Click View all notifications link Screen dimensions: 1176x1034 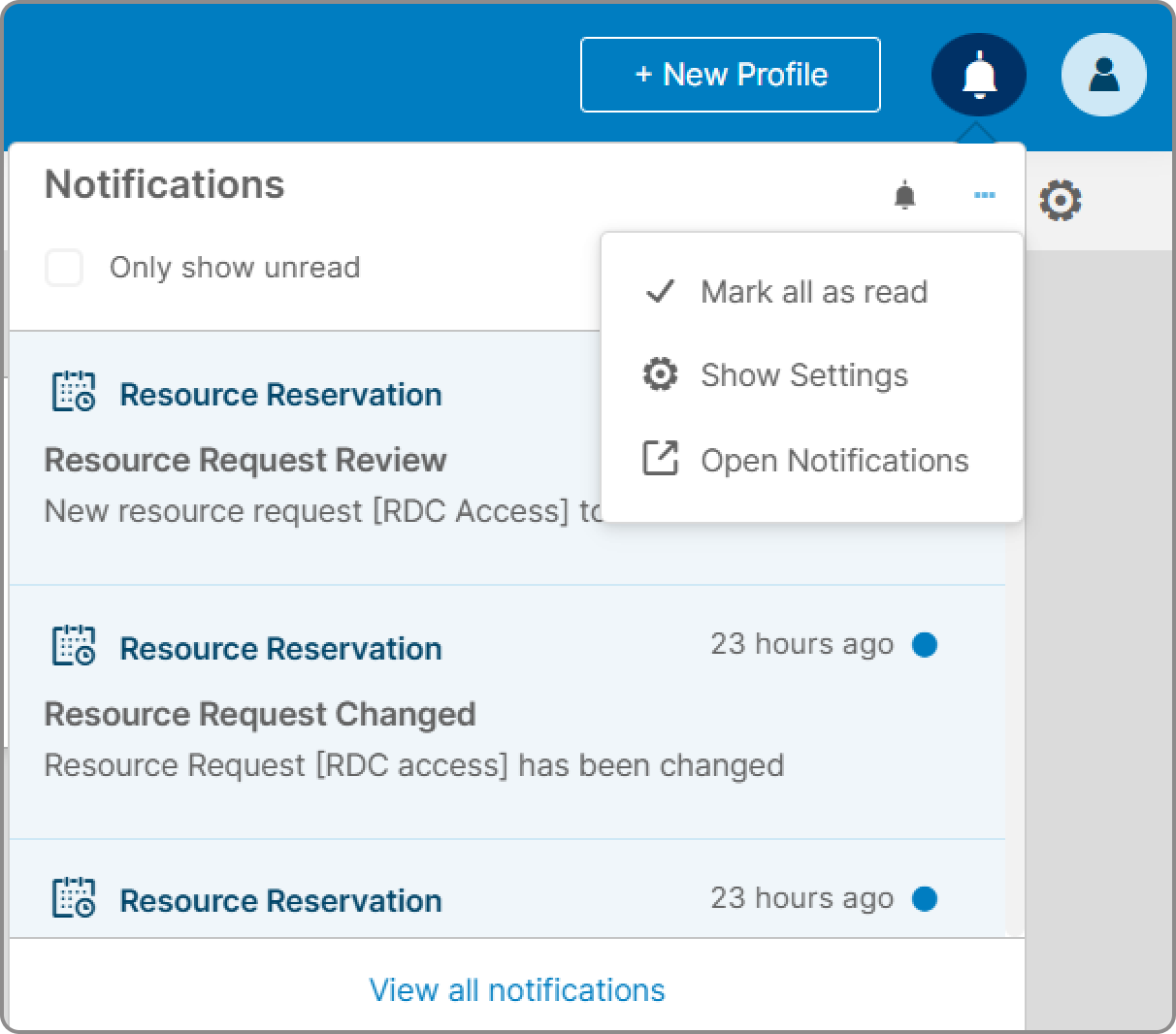(x=517, y=990)
